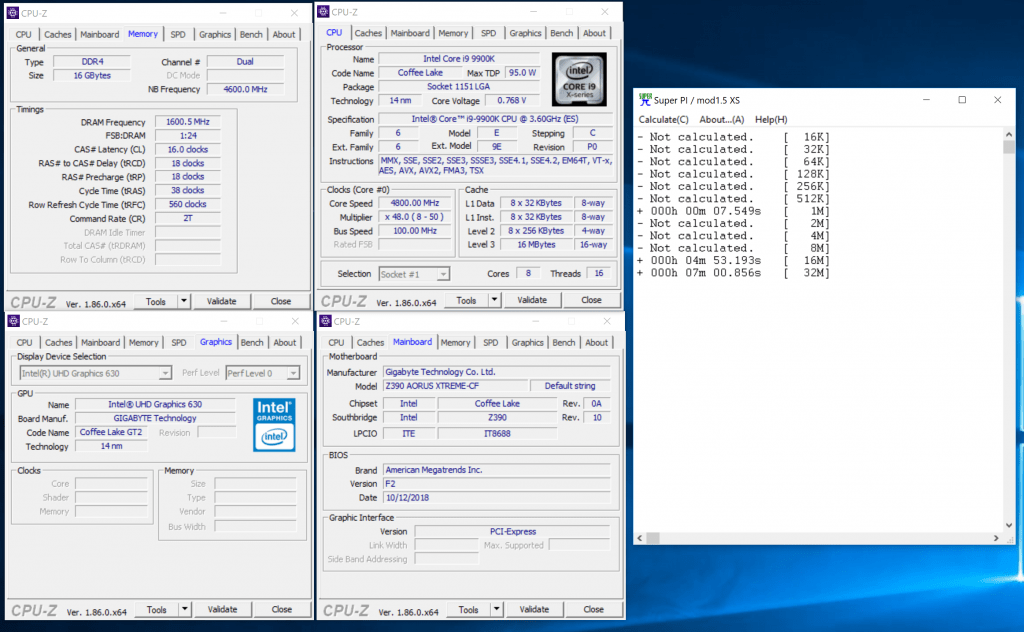This screenshot has width=1024, height=632.
Task: Close the Super PI window
Action: (997, 100)
